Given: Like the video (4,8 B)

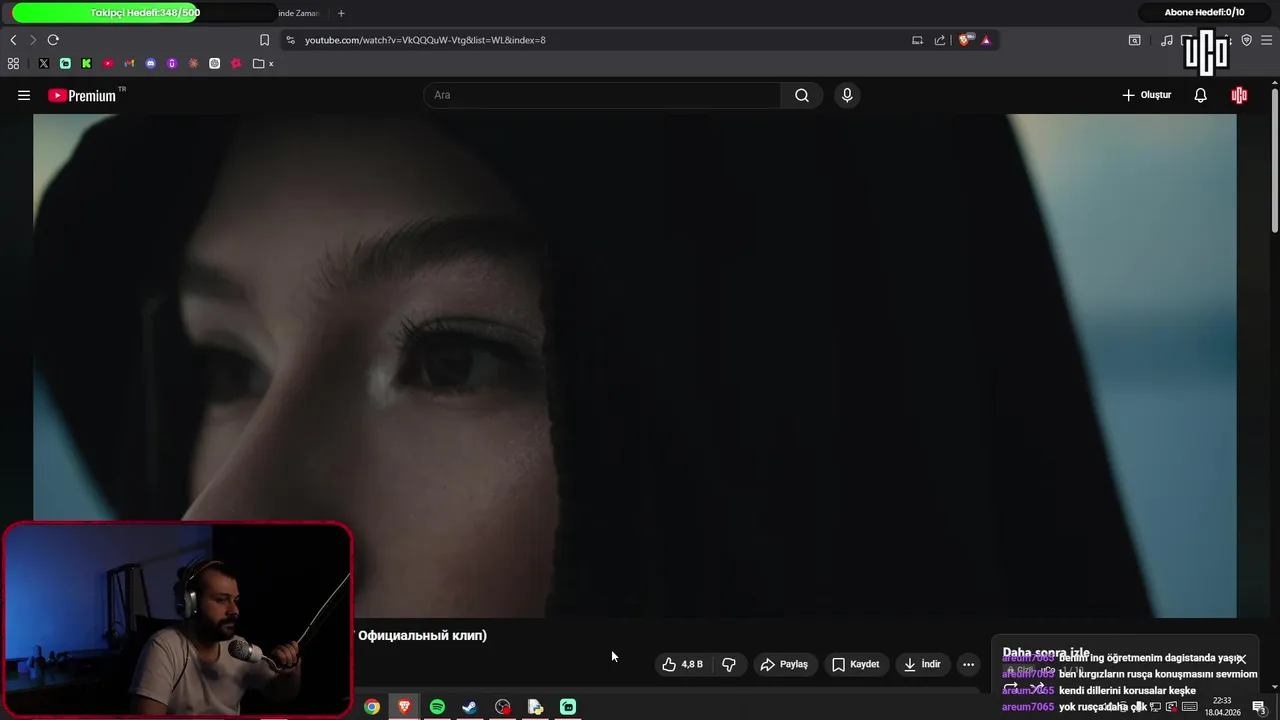Looking at the screenshot, I should click(682, 664).
